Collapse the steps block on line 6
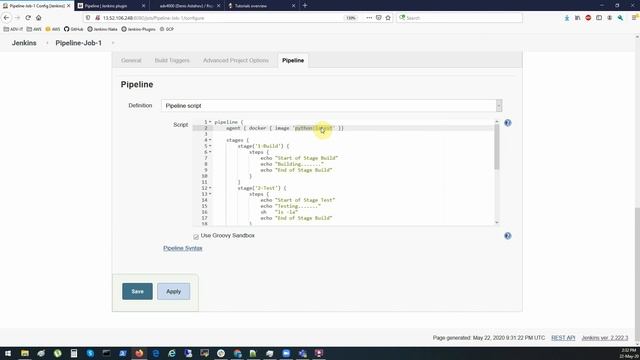Screen dimensions: 640x360 click(210, 152)
